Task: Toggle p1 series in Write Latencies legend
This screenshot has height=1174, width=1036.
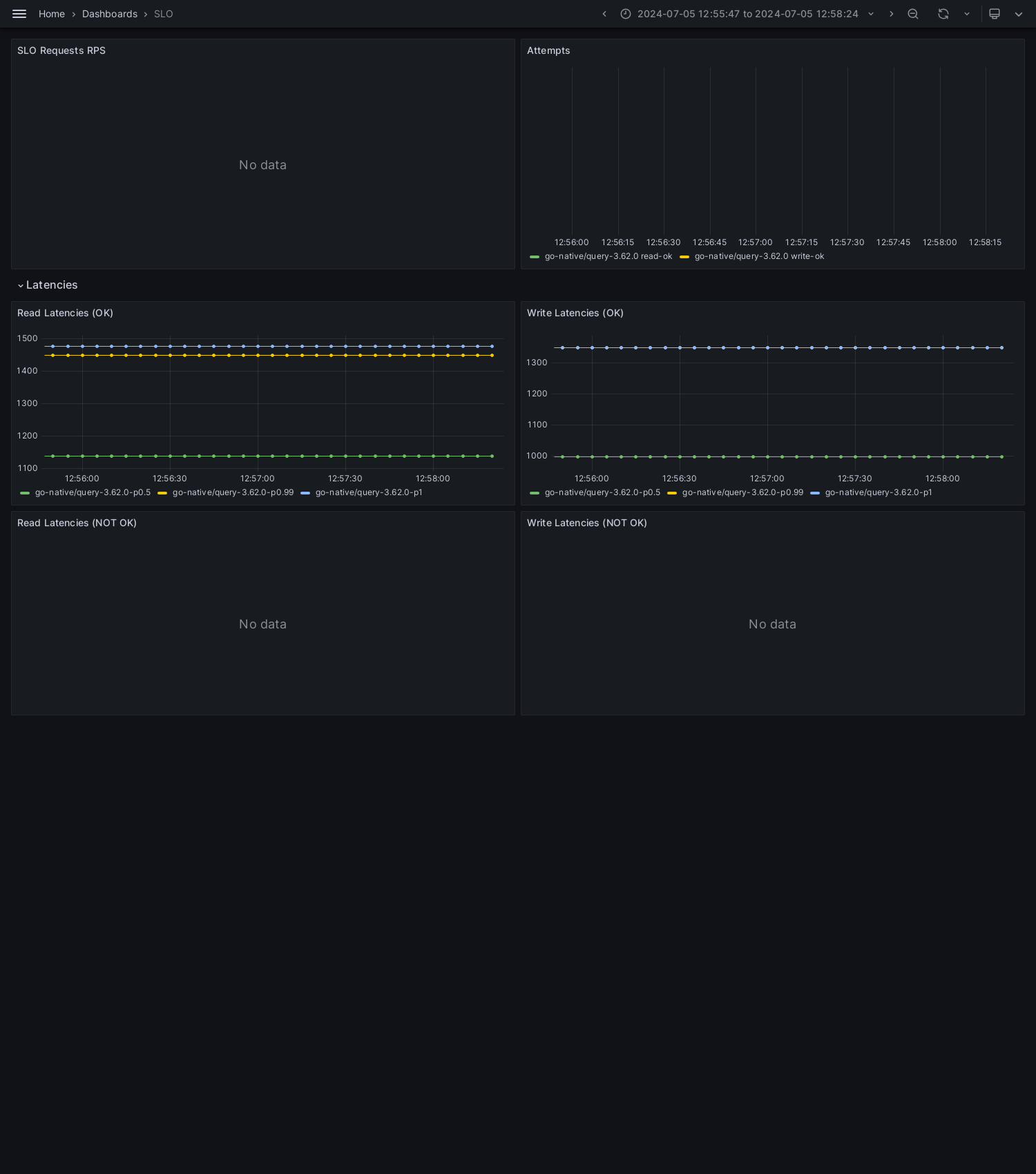Action: coord(879,492)
